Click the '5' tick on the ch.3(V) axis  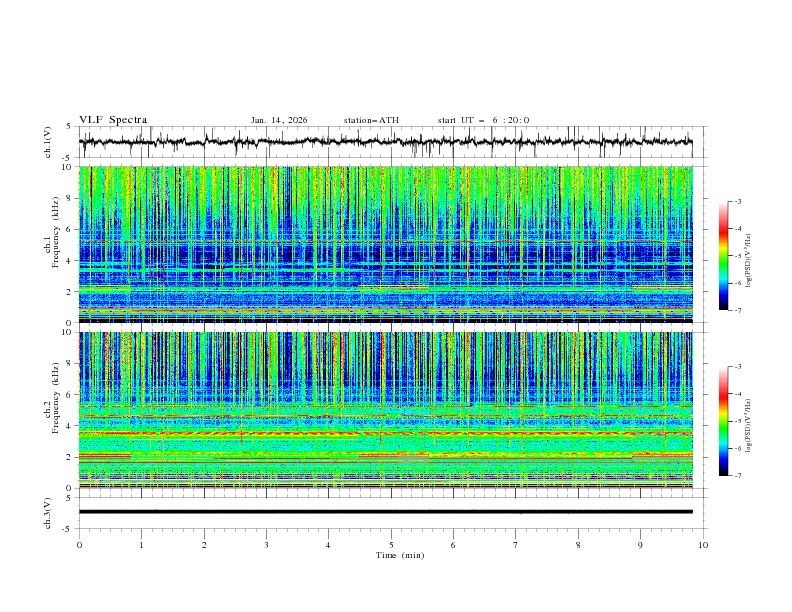69,498
